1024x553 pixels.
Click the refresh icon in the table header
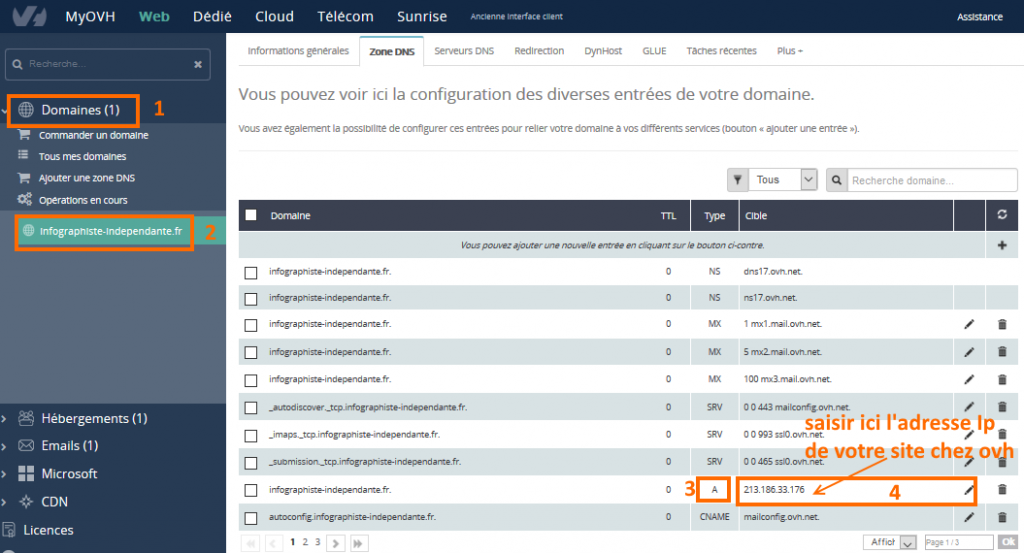coord(1002,215)
